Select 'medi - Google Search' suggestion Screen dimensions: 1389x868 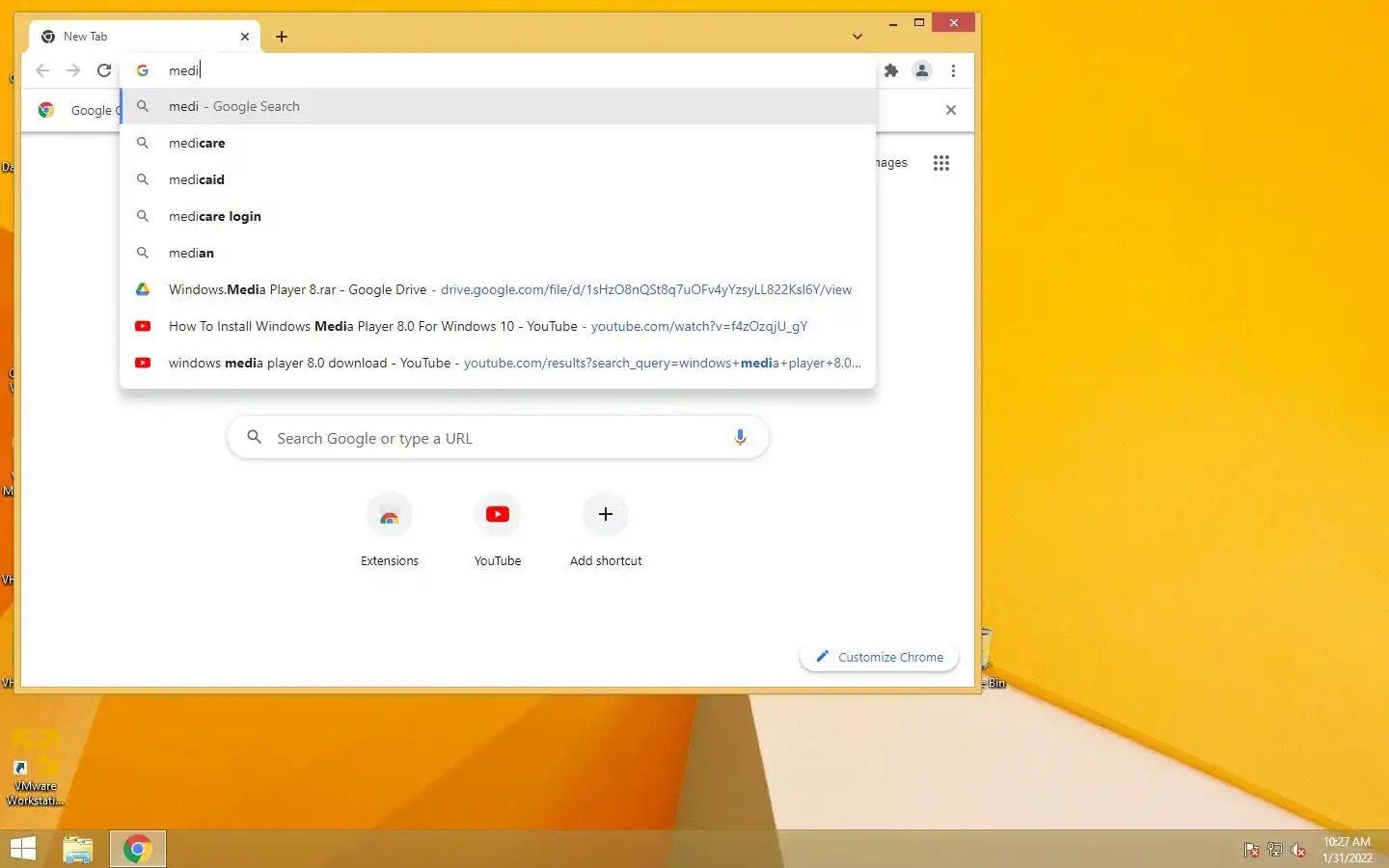tap(498, 106)
